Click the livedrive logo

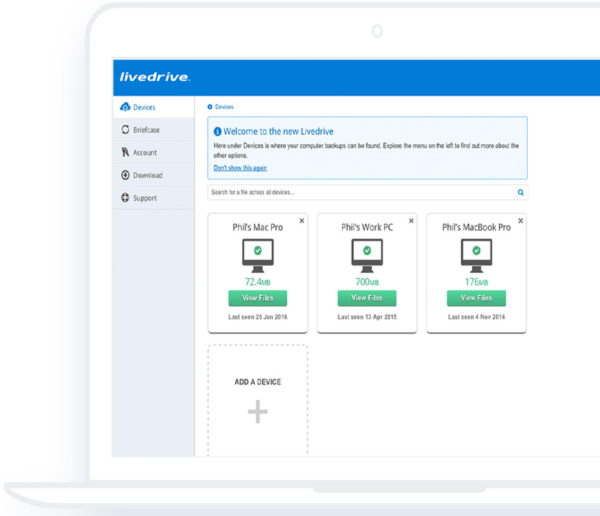(x=155, y=77)
